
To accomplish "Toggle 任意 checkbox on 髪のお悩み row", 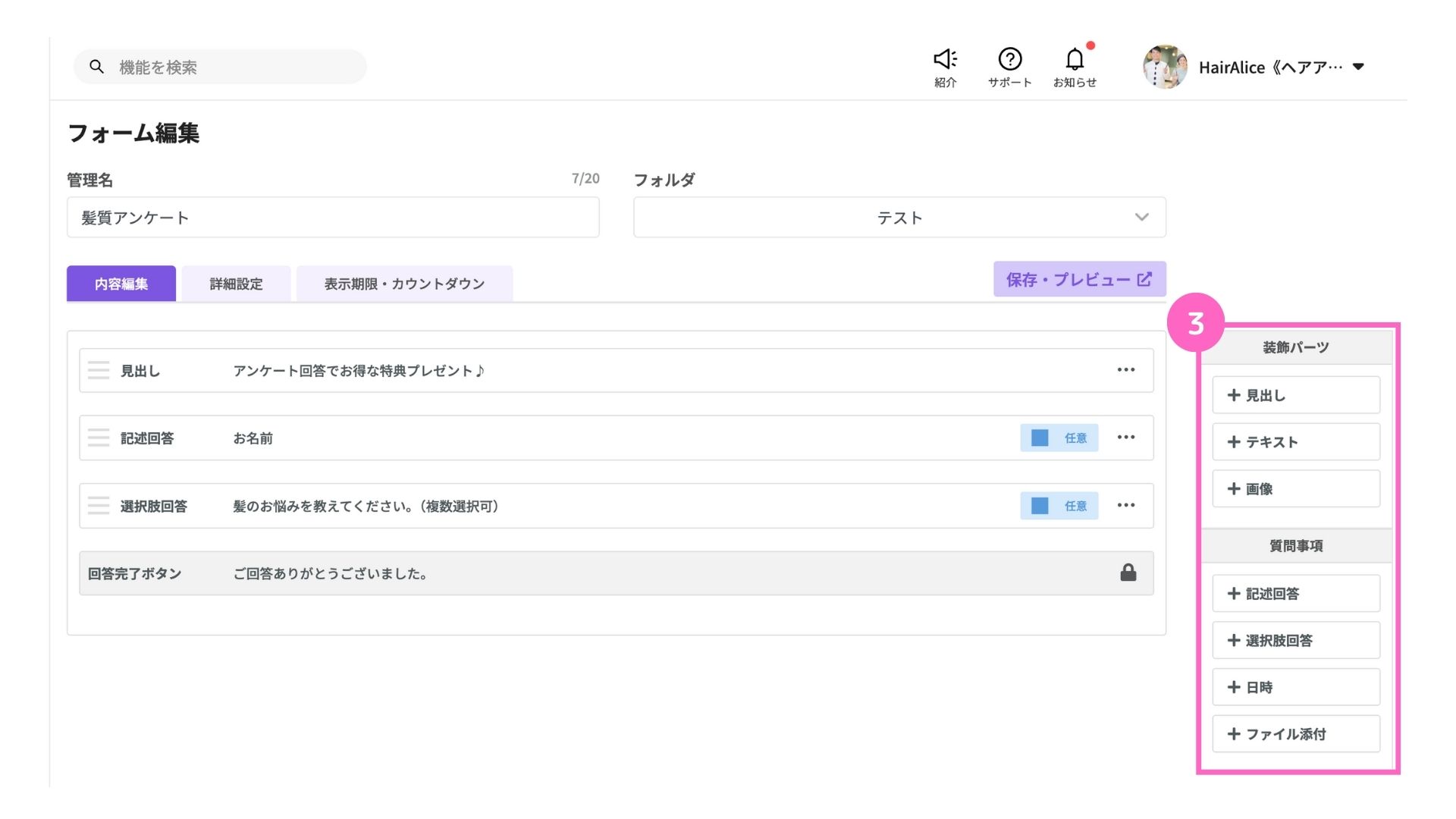I will pos(1040,505).
